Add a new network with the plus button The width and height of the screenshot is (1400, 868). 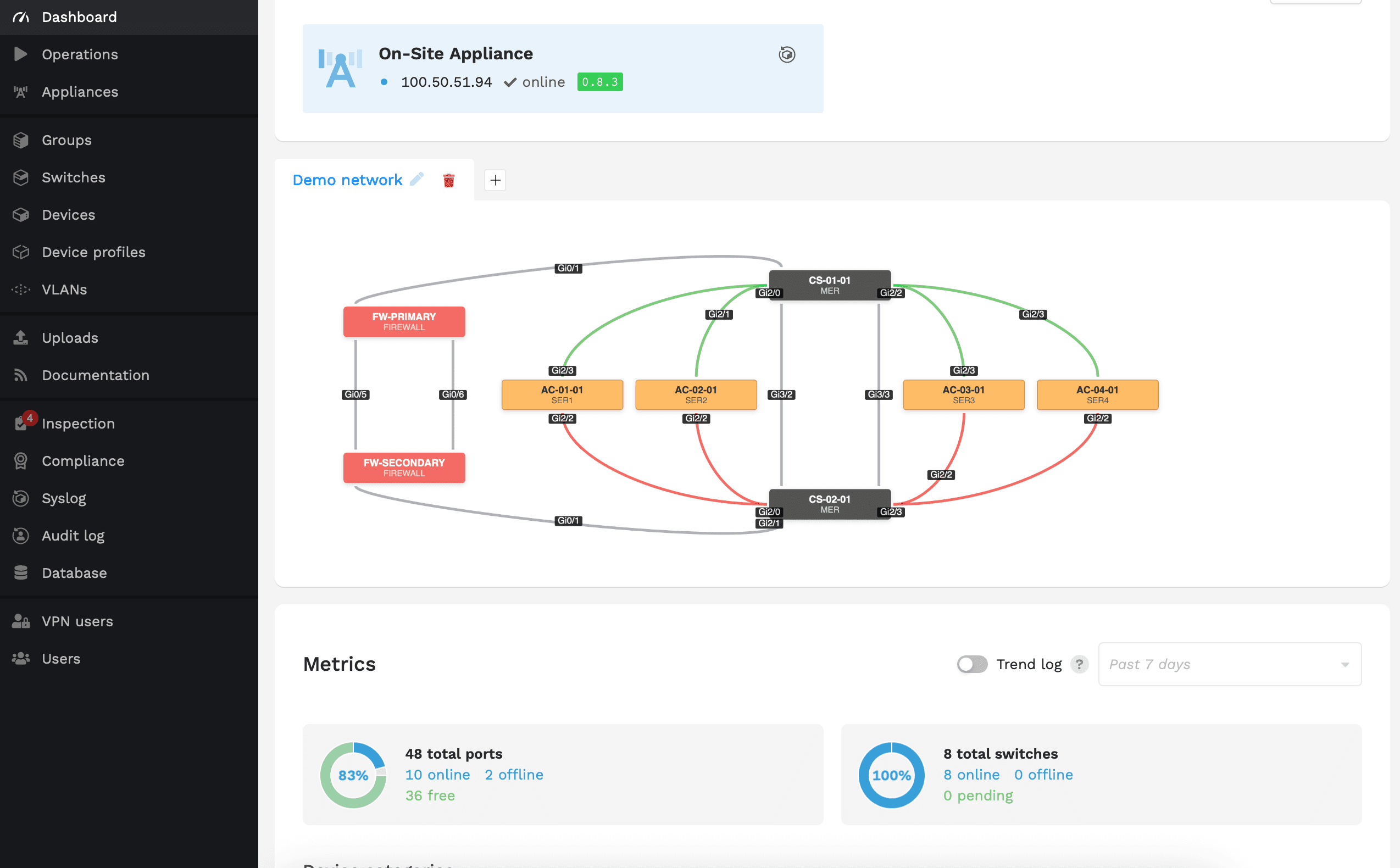[x=494, y=180]
